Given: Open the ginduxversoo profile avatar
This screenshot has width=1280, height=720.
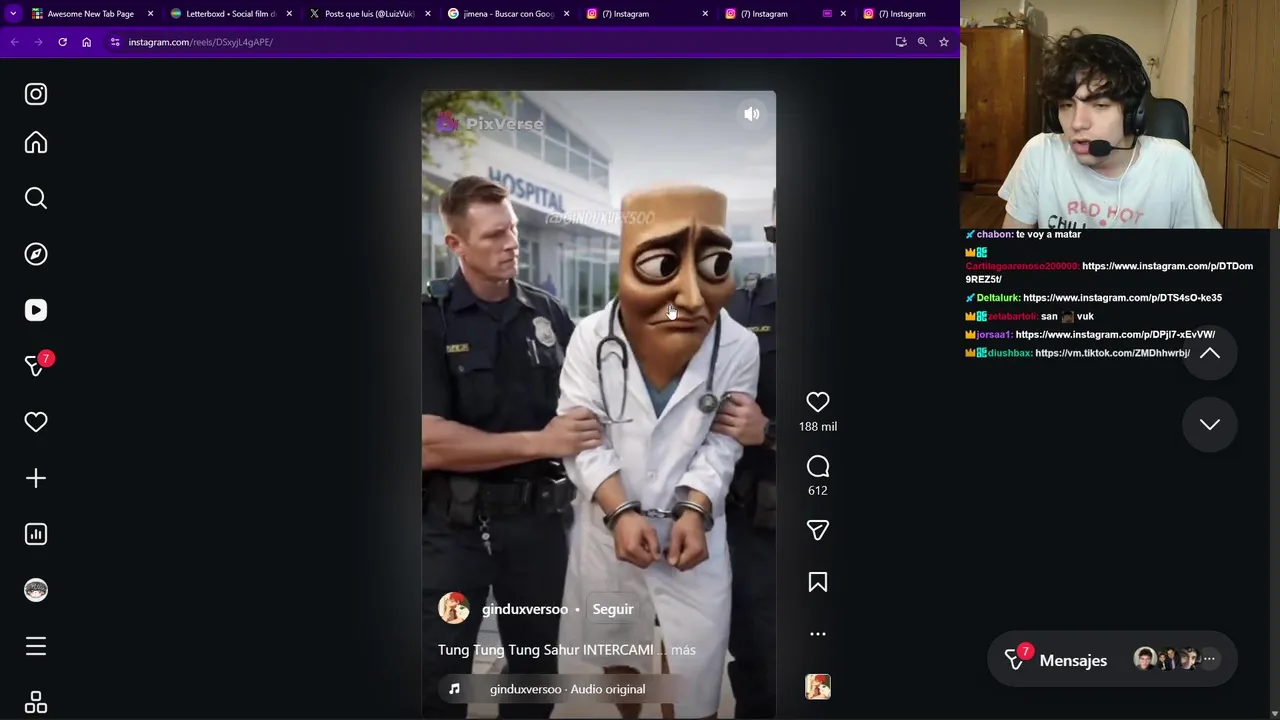Looking at the screenshot, I should (454, 609).
